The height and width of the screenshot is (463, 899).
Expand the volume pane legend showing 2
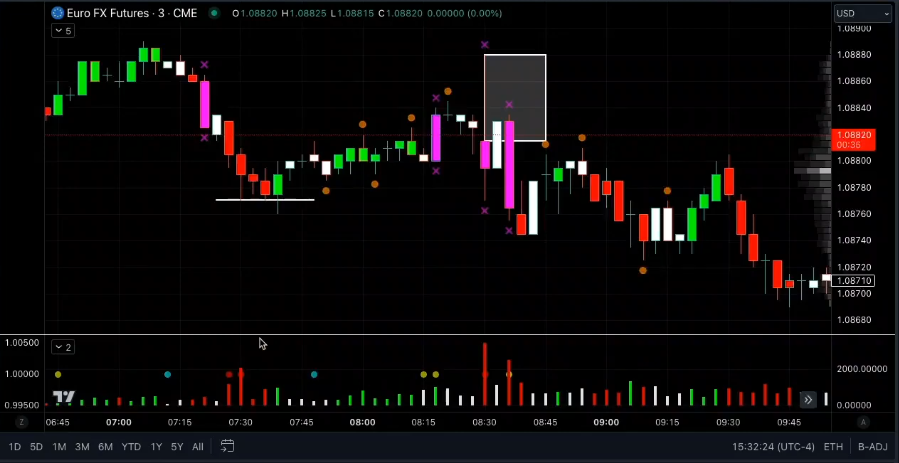tap(63, 347)
